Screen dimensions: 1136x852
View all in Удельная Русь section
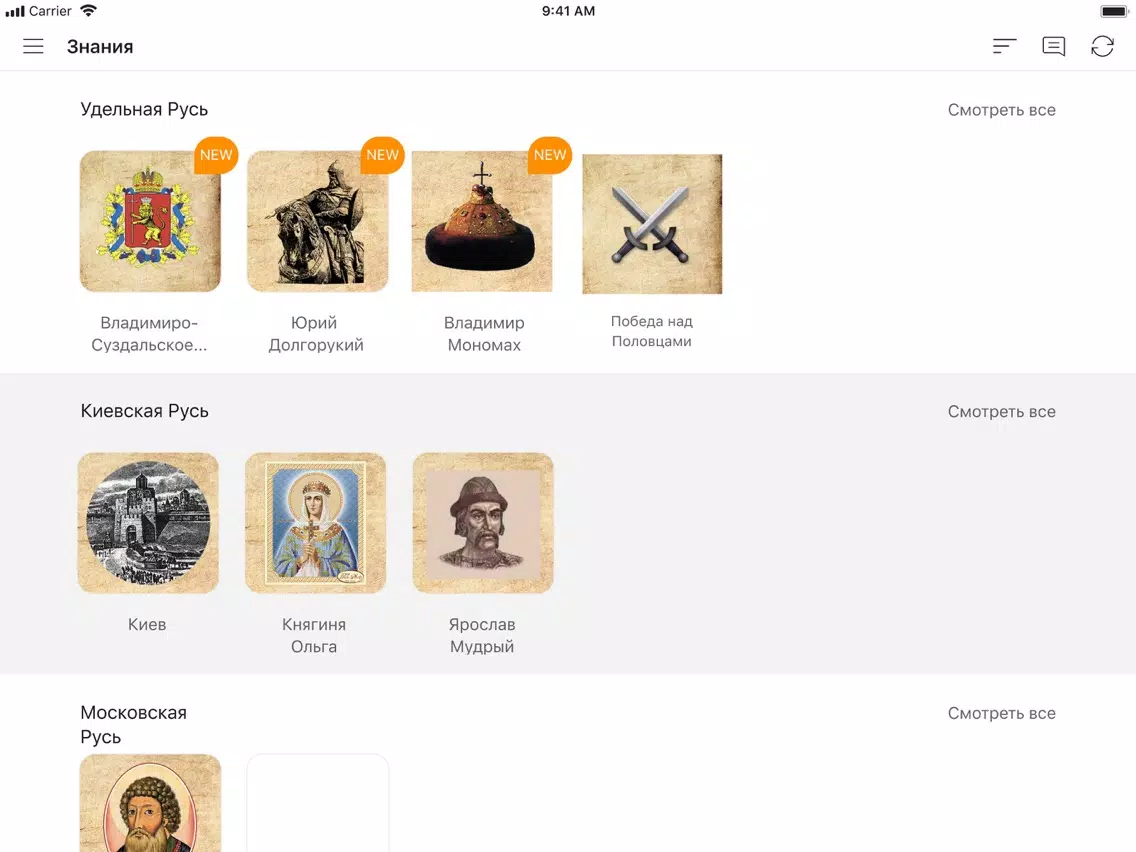coord(1001,110)
